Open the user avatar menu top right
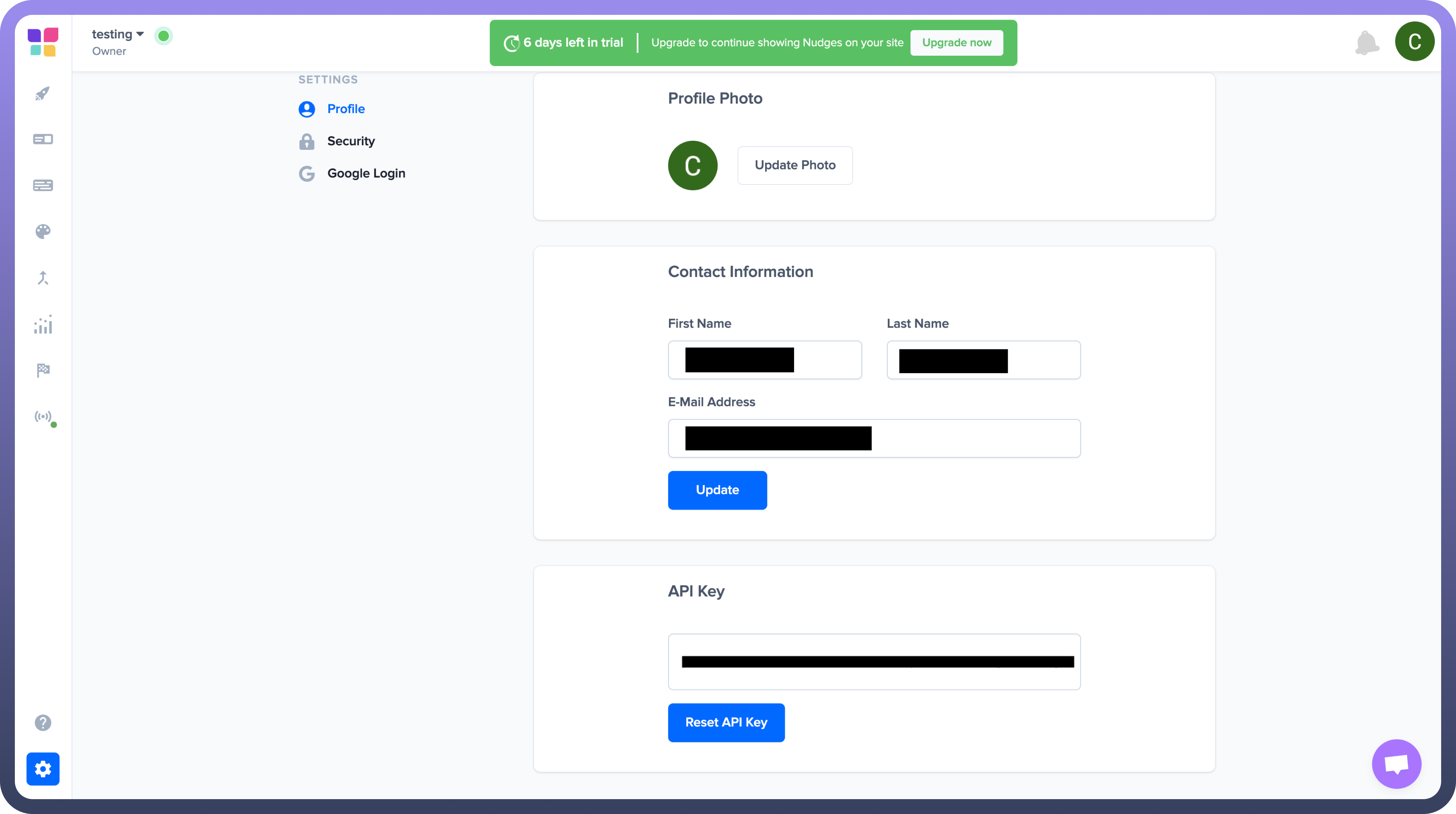Viewport: 1456px width, 814px height. click(1414, 41)
